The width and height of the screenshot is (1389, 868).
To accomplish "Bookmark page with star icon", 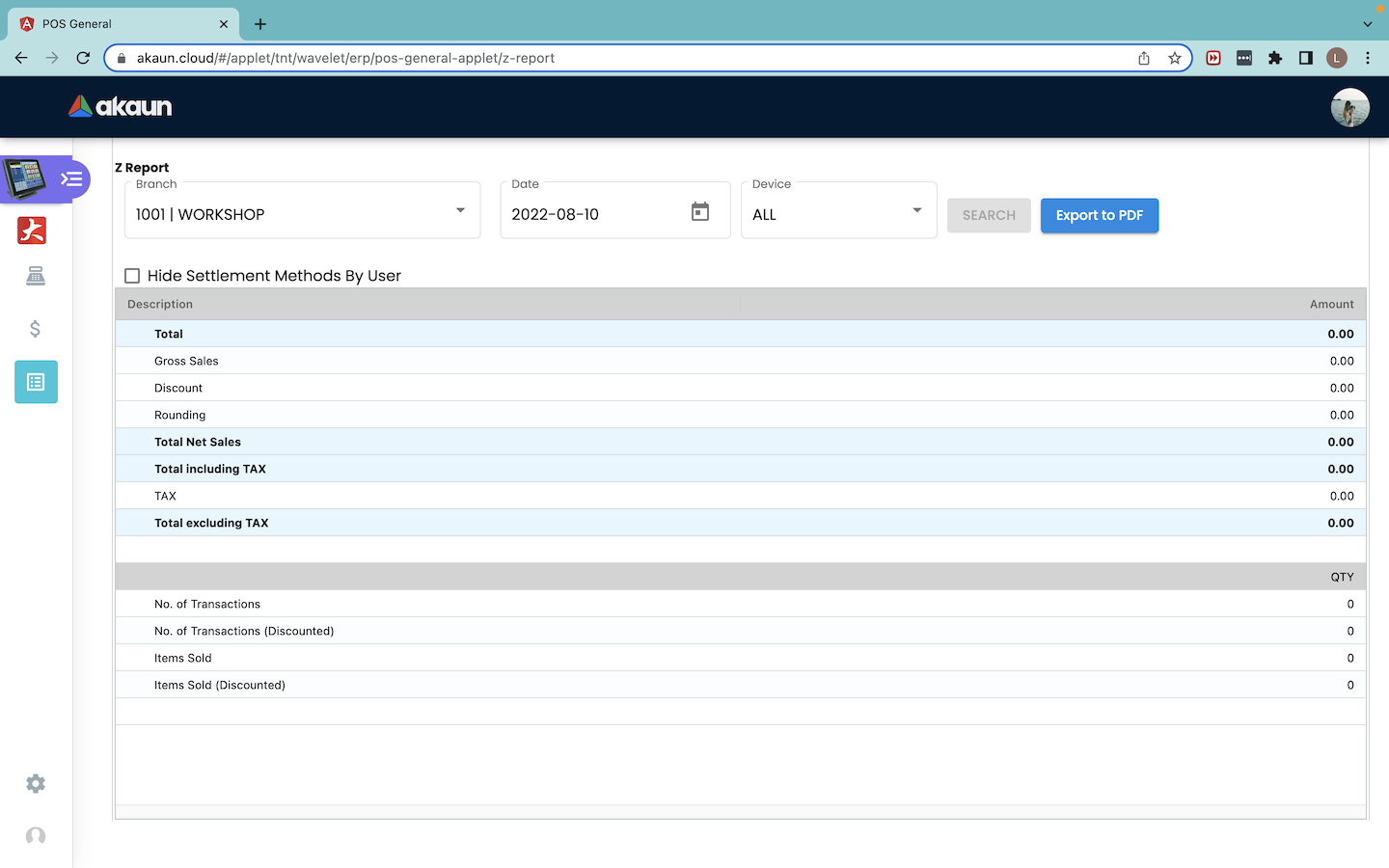I will click(1174, 58).
